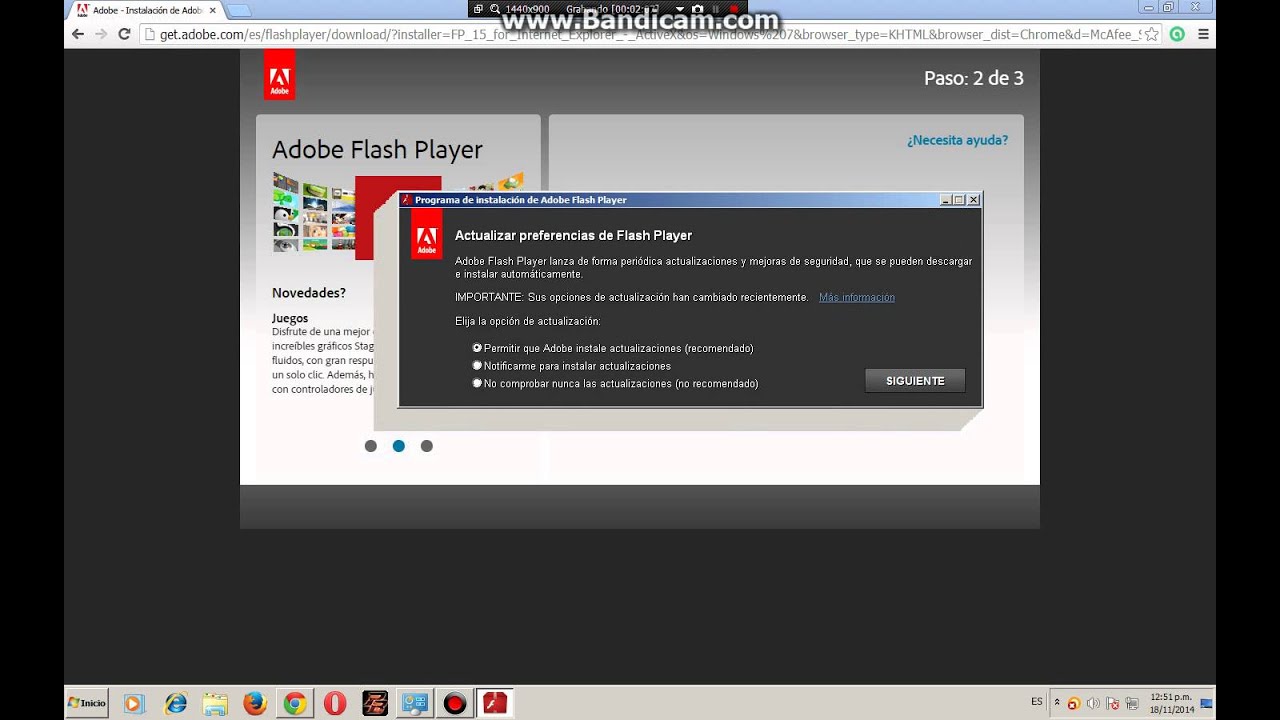This screenshot has height=720, width=1280.
Task: Click the ES language indicator
Action: (1036, 702)
